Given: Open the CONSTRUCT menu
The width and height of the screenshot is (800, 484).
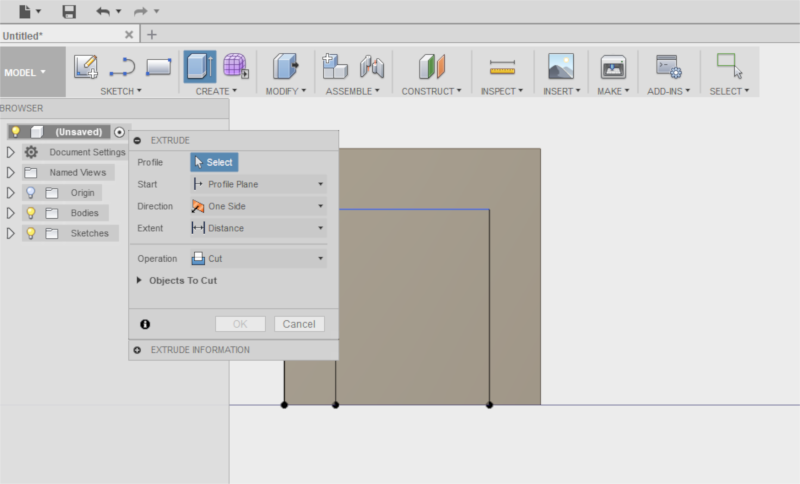Looking at the screenshot, I should pyautogui.click(x=431, y=91).
